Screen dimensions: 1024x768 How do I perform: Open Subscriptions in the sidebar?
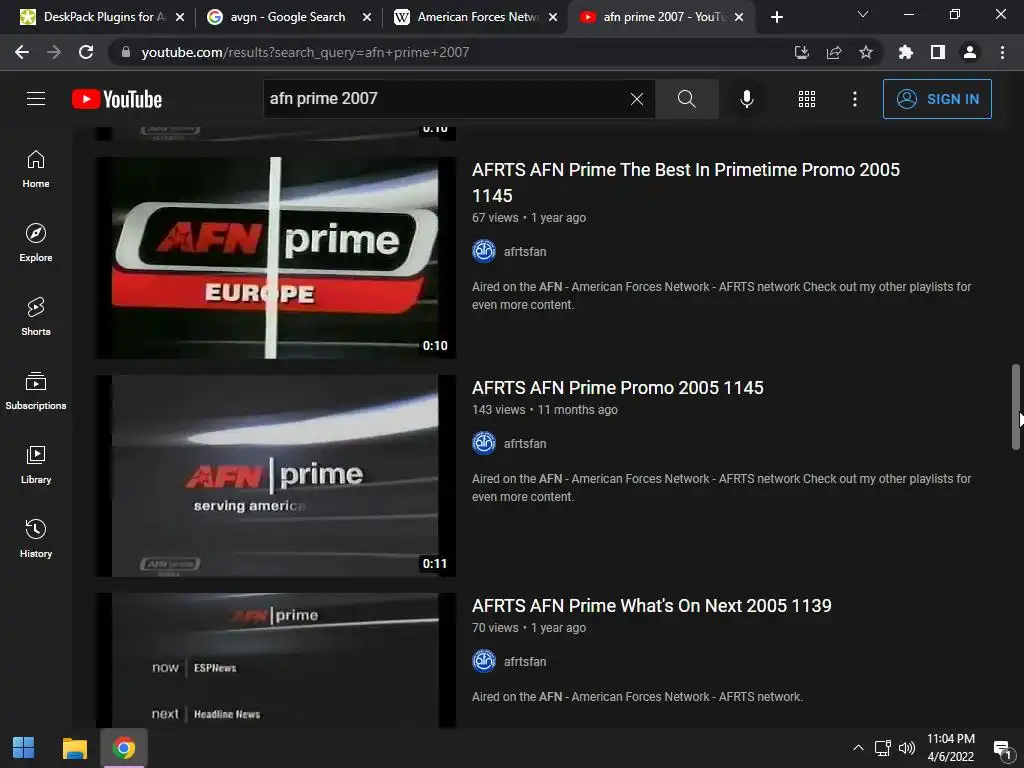[x=36, y=391]
